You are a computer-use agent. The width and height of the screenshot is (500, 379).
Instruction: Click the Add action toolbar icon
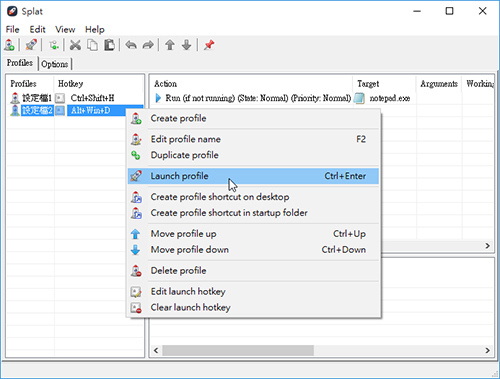(54, 45)
